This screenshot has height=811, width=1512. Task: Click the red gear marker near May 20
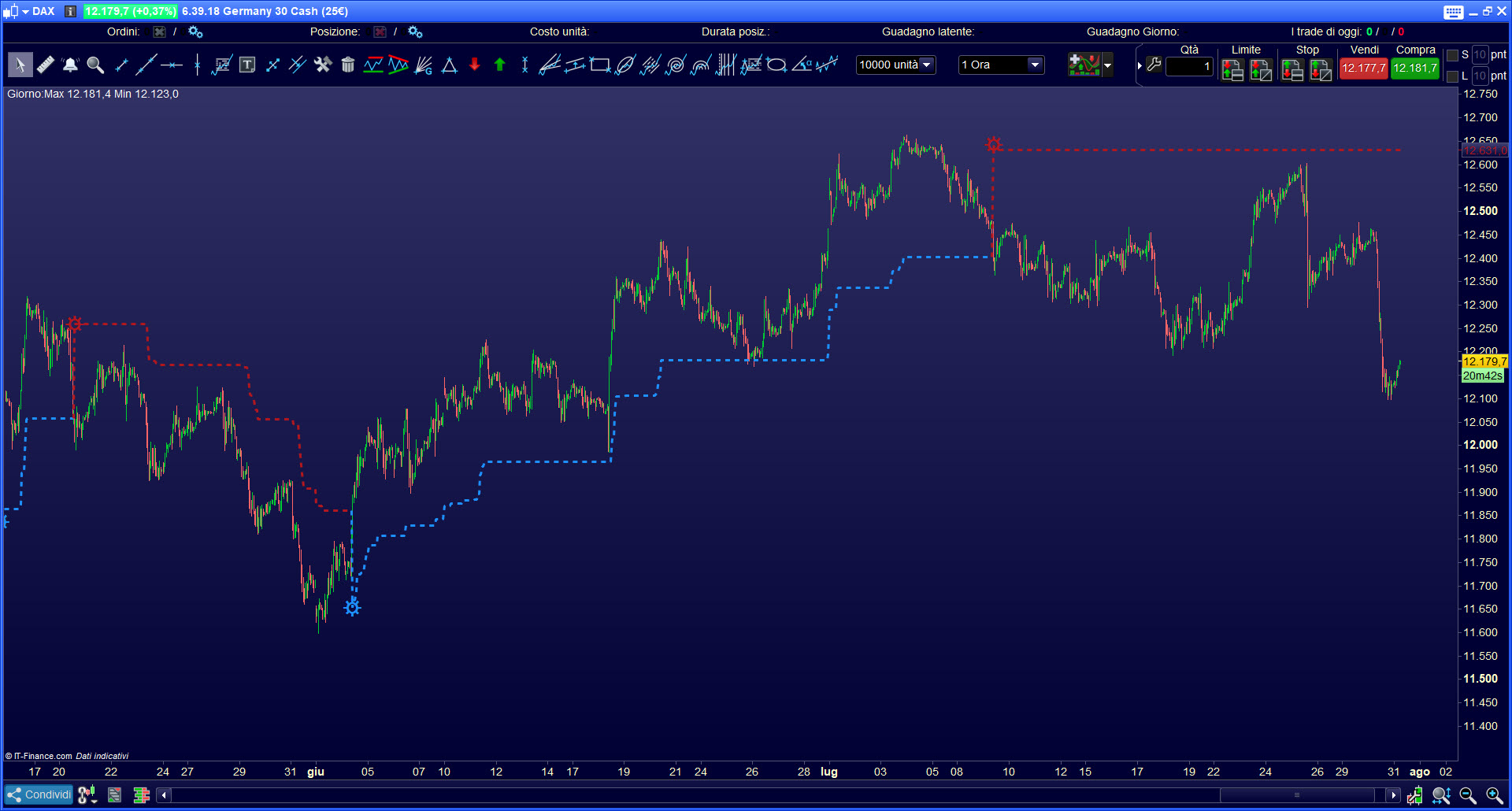[75, 324]
